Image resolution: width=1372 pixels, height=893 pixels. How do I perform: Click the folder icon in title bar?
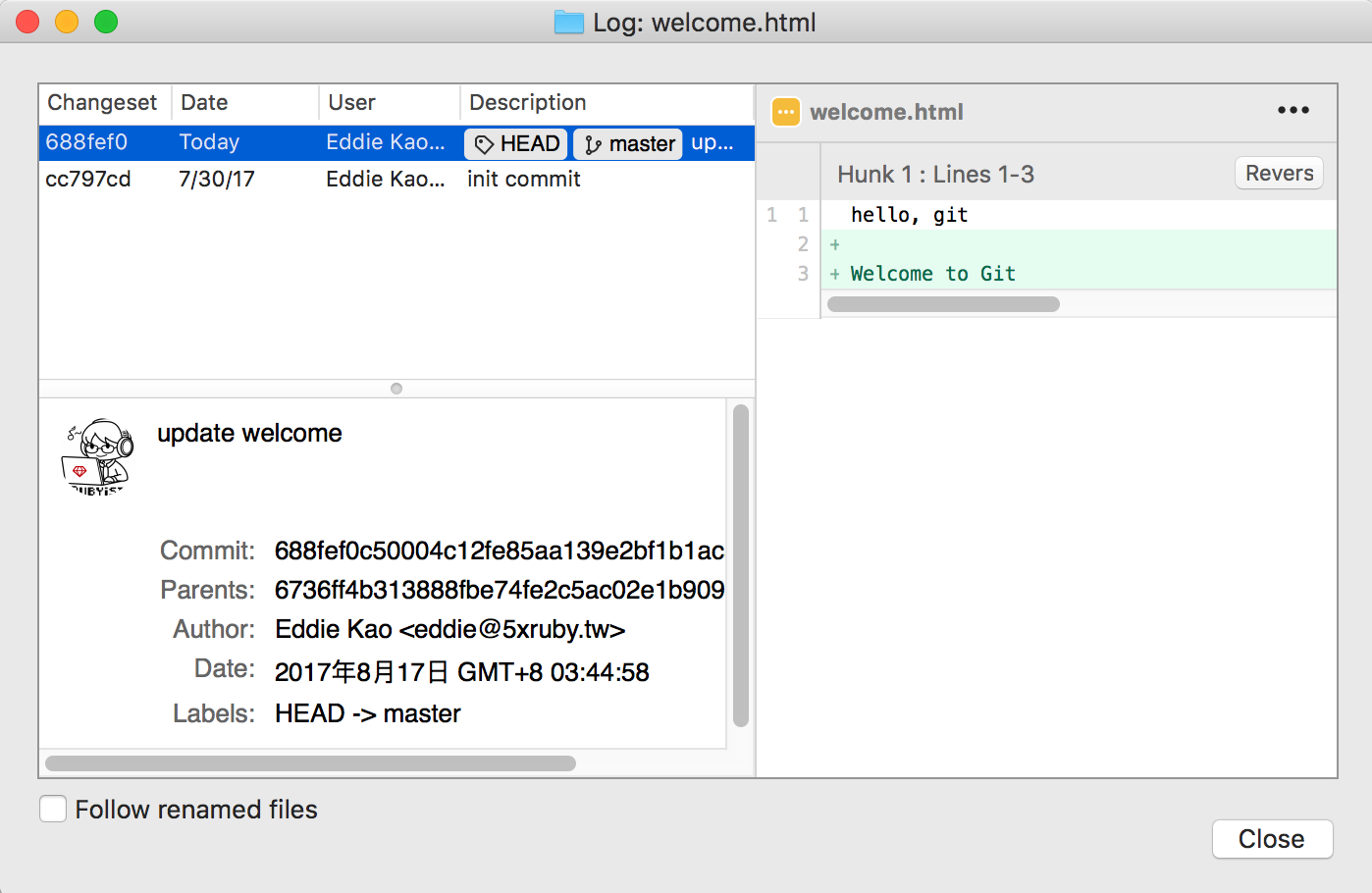568,23
